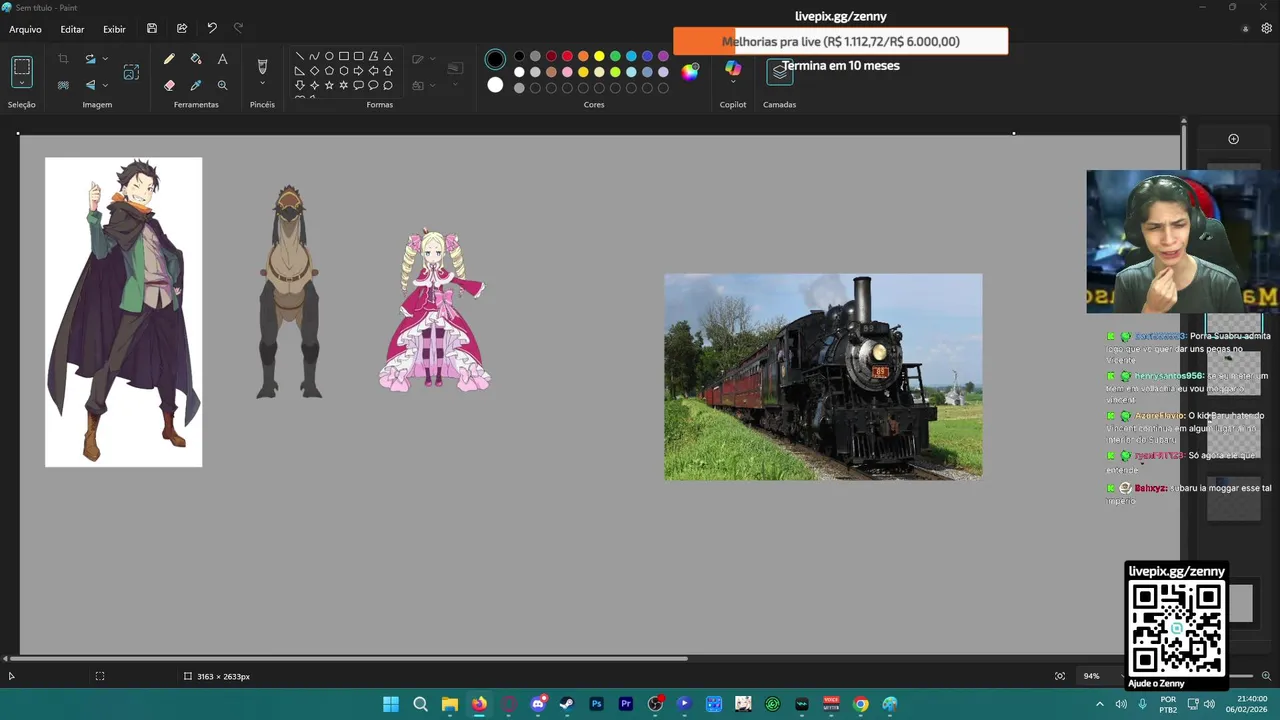Choose the five-point star shape

point(329,85)
